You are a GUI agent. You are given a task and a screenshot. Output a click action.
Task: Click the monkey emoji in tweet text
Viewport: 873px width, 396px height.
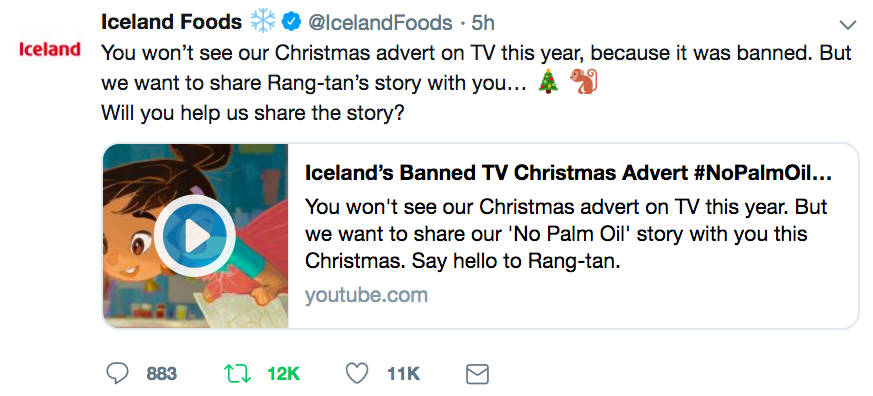583,81
